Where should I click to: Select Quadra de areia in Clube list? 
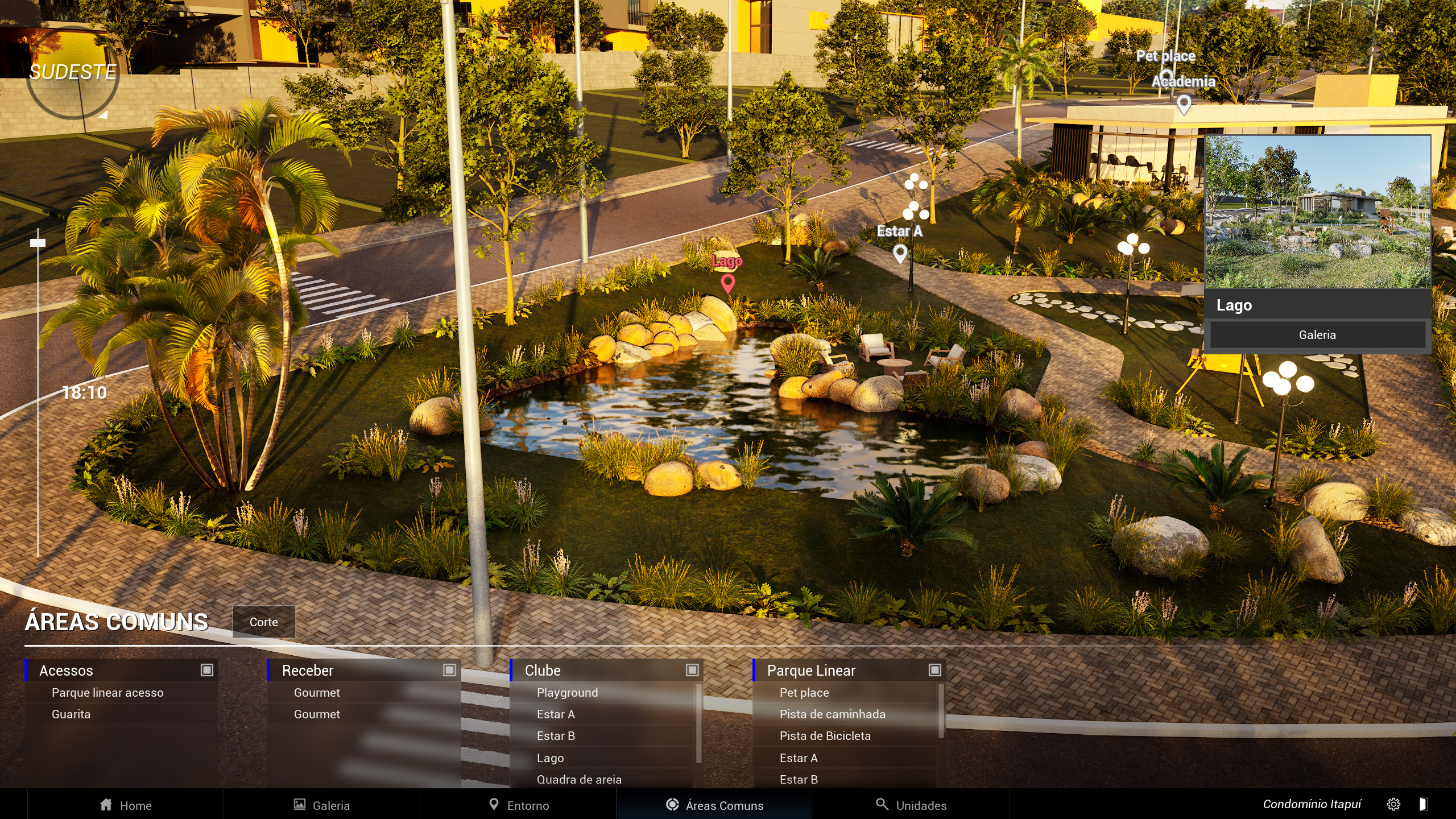pyautogui.click(x=579, y=779)
